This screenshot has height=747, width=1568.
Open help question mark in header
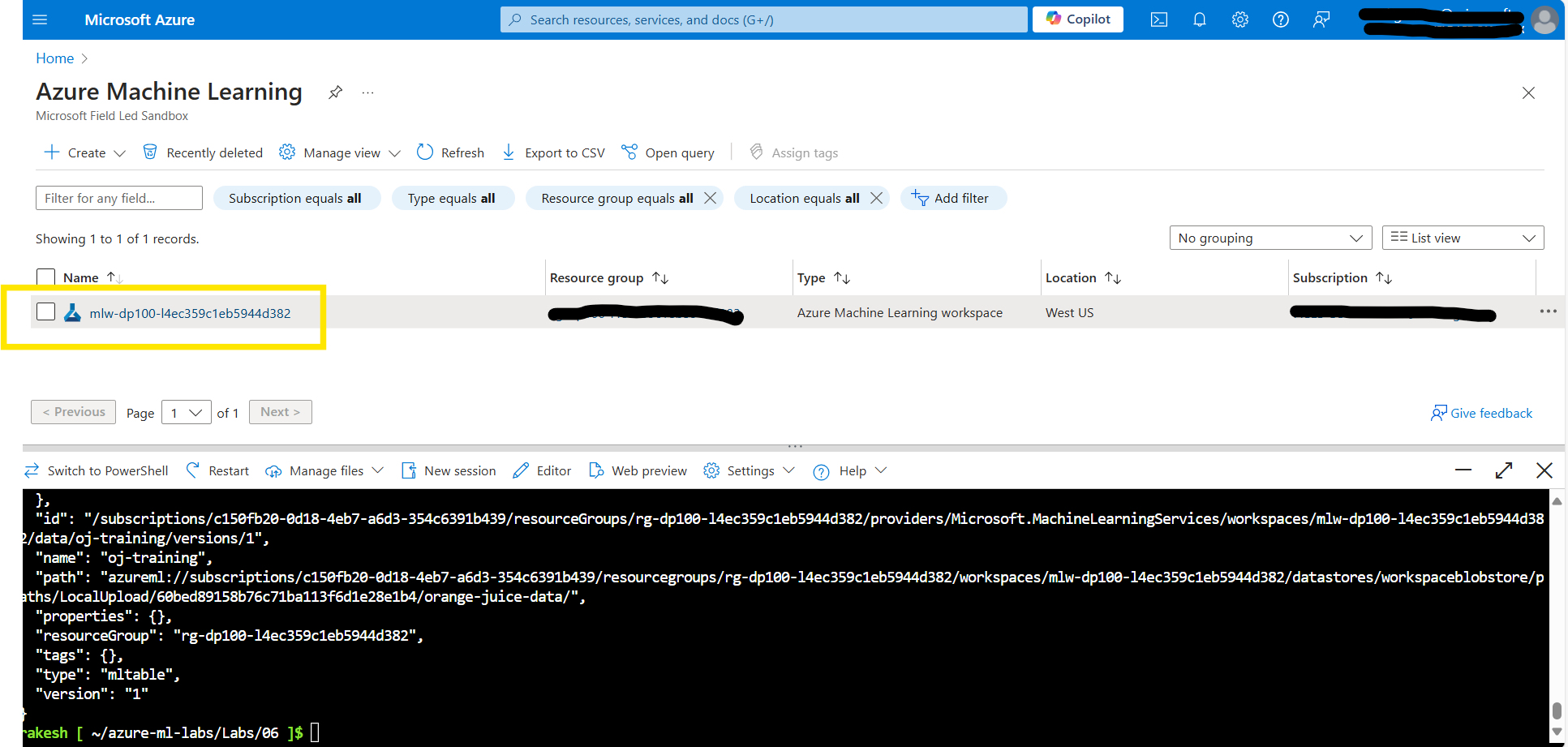(x=1281, y=19)
